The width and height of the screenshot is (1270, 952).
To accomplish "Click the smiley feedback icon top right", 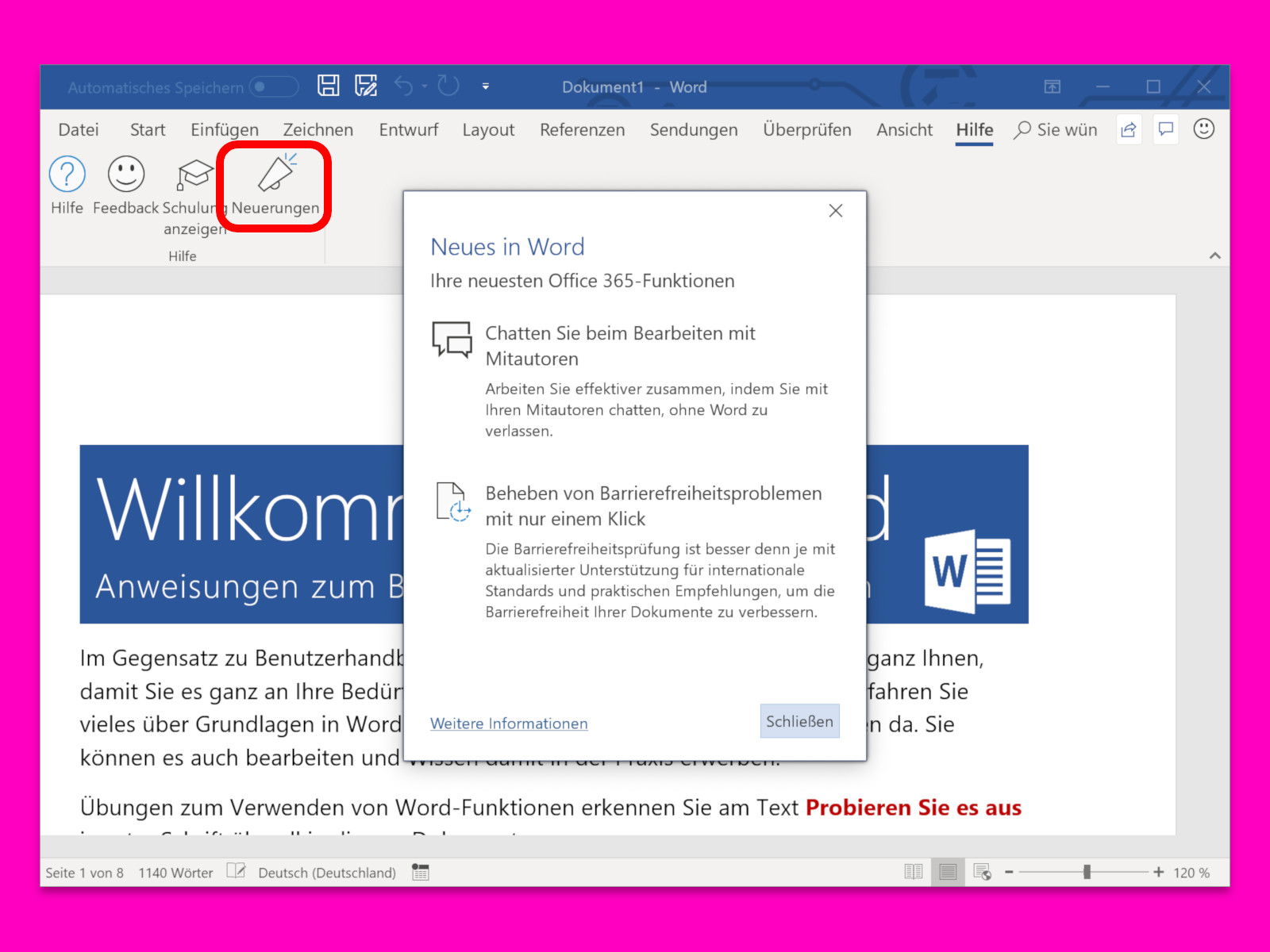I will tap(1204, 129).
